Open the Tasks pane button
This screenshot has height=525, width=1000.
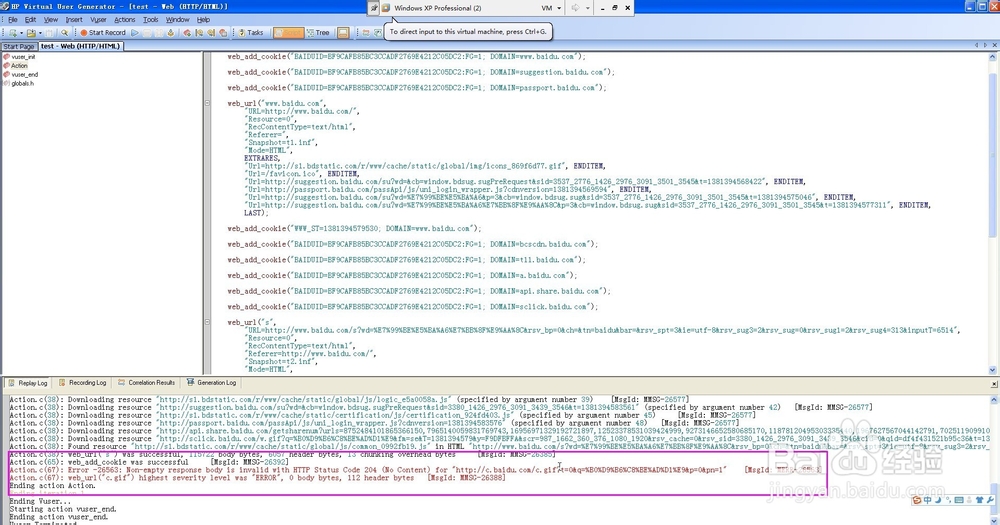[x=251, y=33]
